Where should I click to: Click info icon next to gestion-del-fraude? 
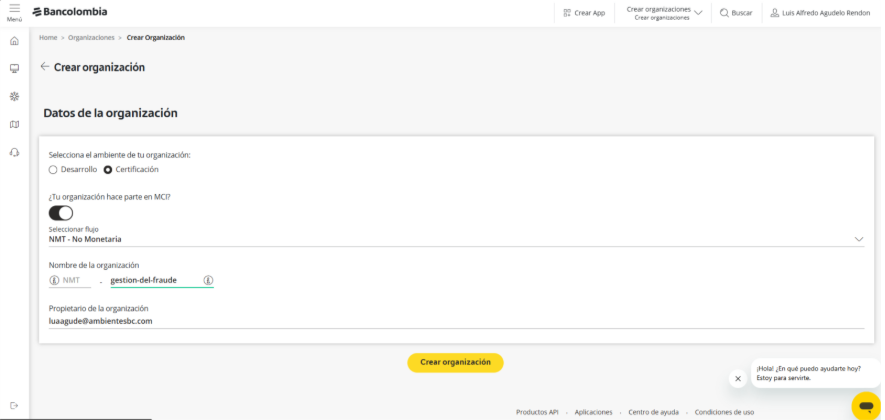tap(208, 280)
